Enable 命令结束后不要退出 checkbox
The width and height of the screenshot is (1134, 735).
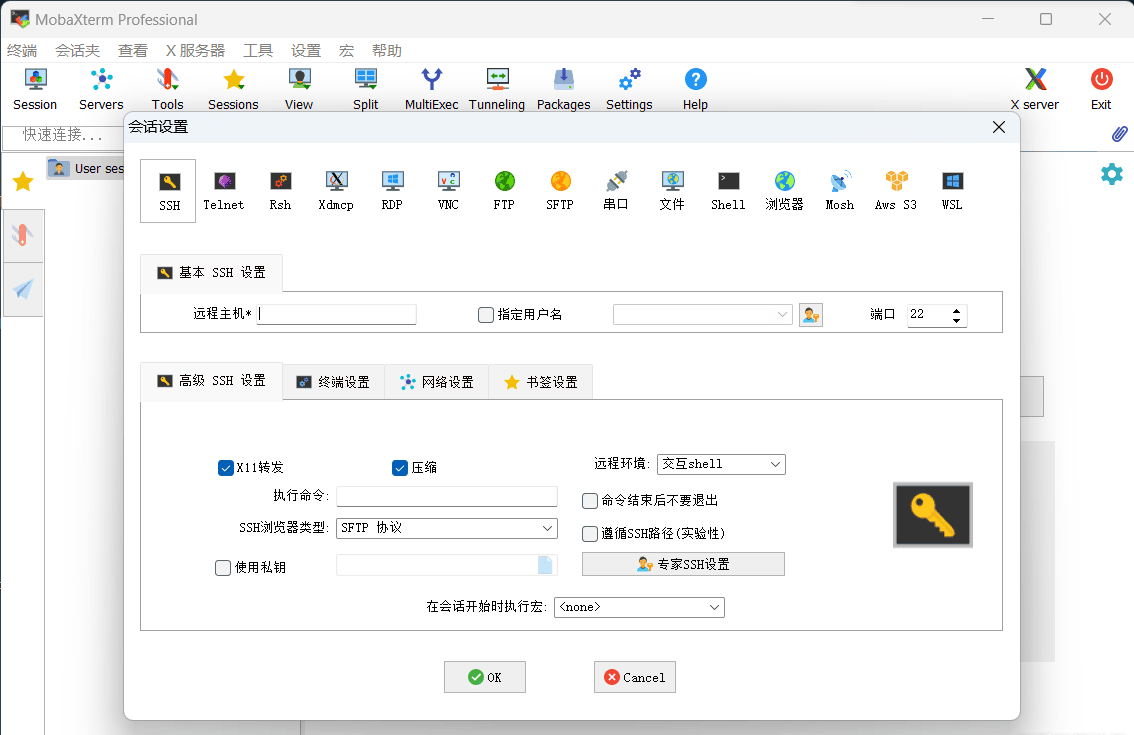pos(590,501)
